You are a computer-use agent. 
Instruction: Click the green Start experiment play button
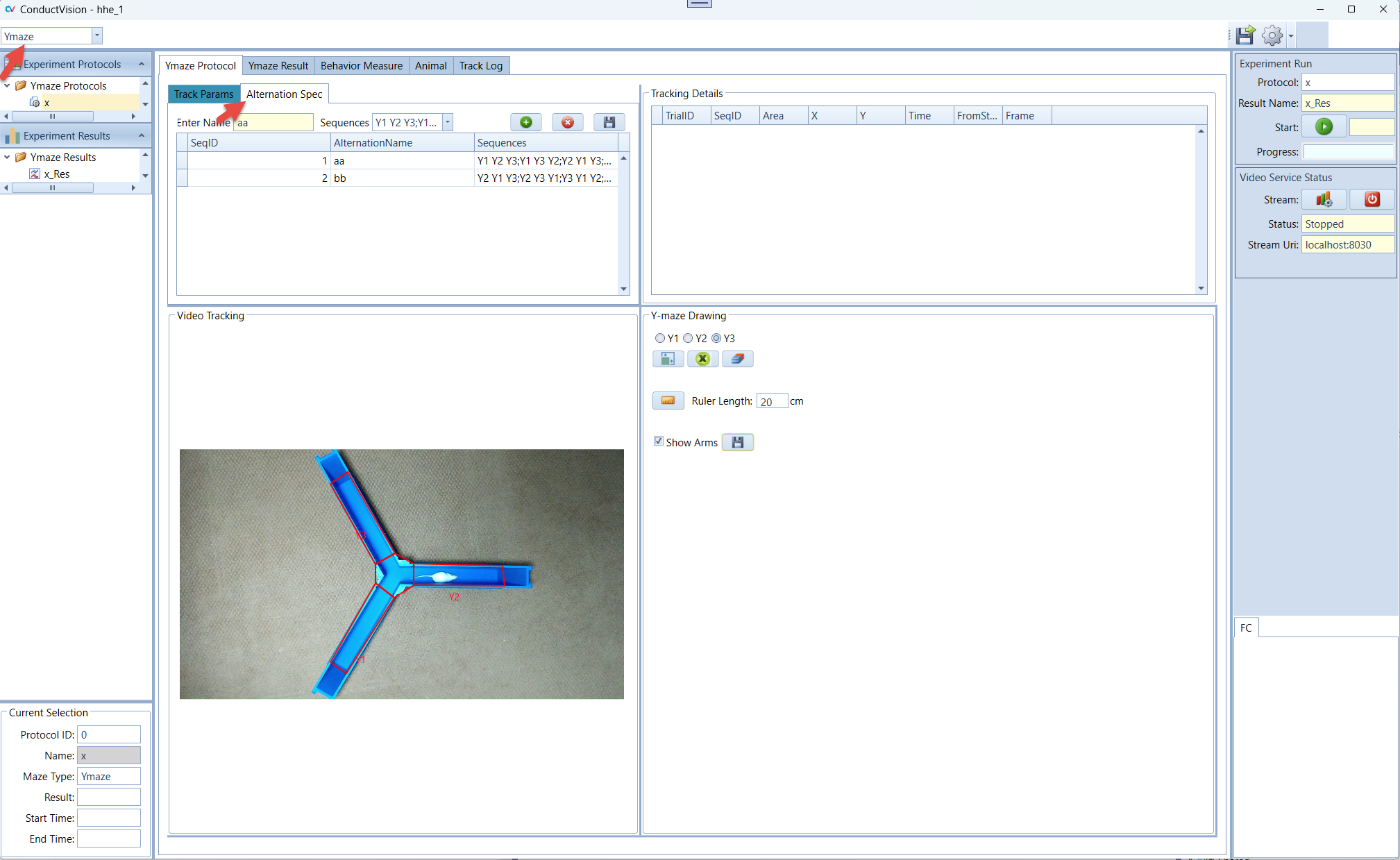[1324, 127]
